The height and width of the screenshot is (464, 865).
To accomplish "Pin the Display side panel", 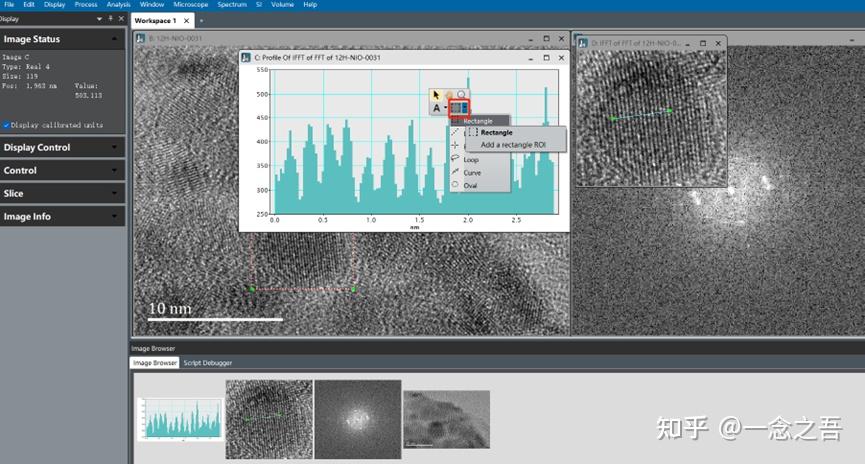I will pyautogui.click(x=110, y=19).
